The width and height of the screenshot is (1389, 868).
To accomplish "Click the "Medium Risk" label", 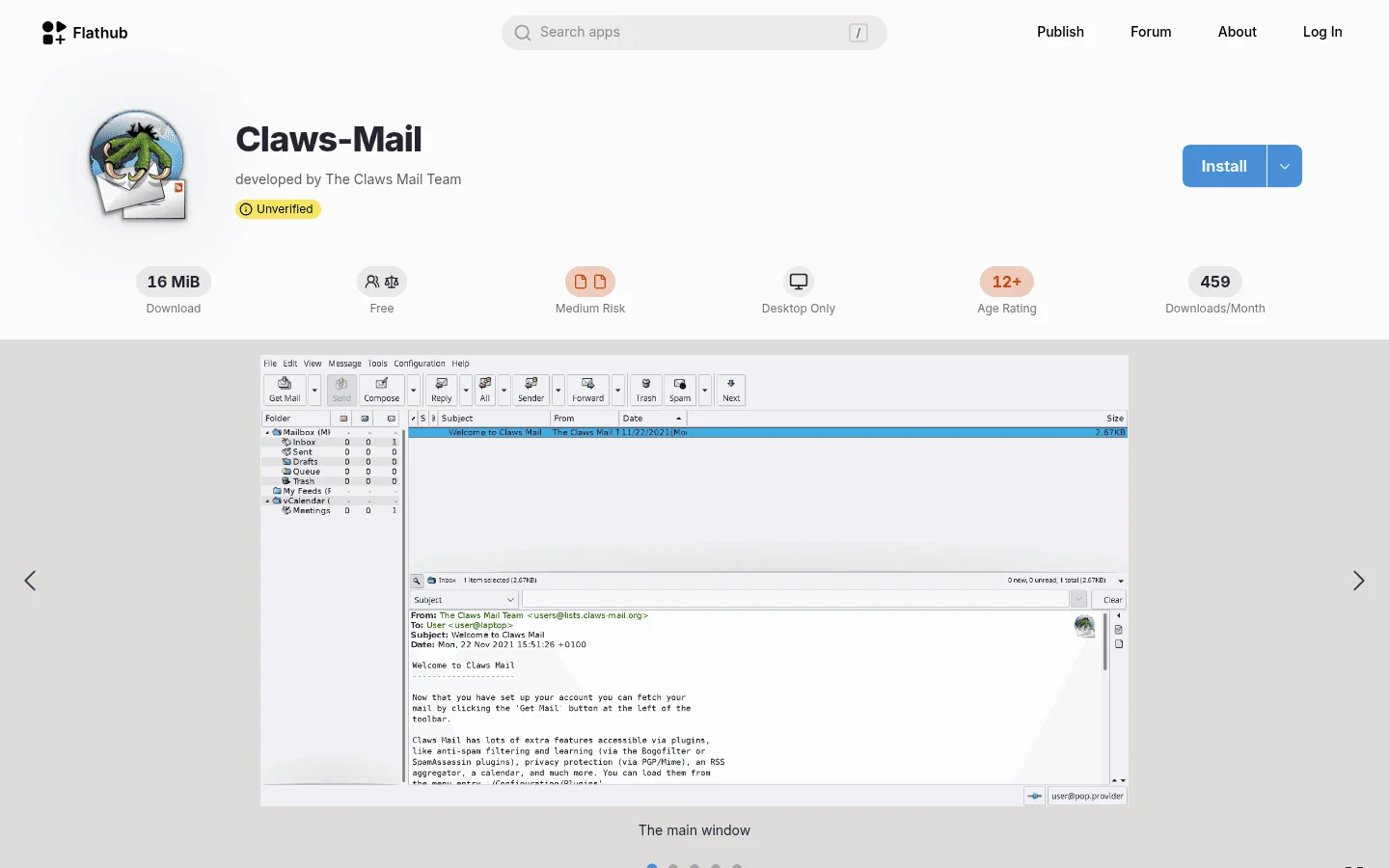I will point(590,309).
